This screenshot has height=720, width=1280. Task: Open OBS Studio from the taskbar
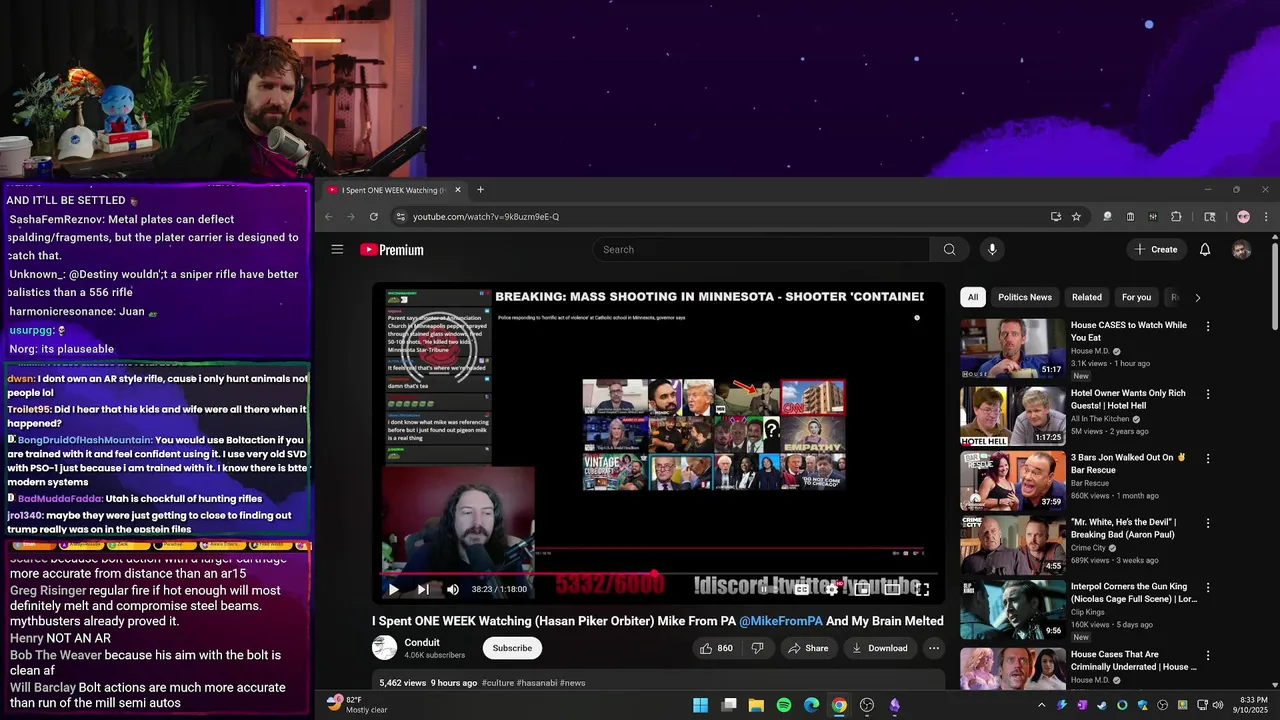click(867, 705)
